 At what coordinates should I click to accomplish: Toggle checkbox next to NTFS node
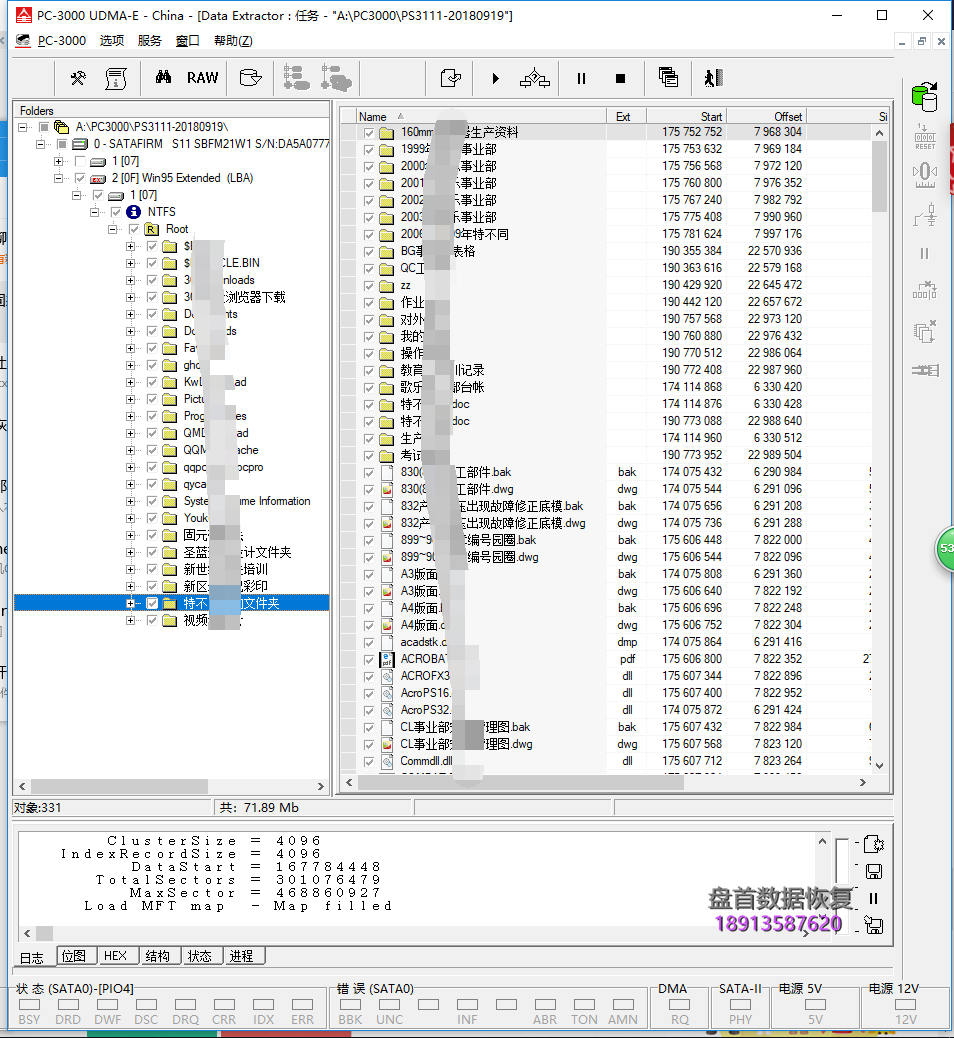pos(116,212)
